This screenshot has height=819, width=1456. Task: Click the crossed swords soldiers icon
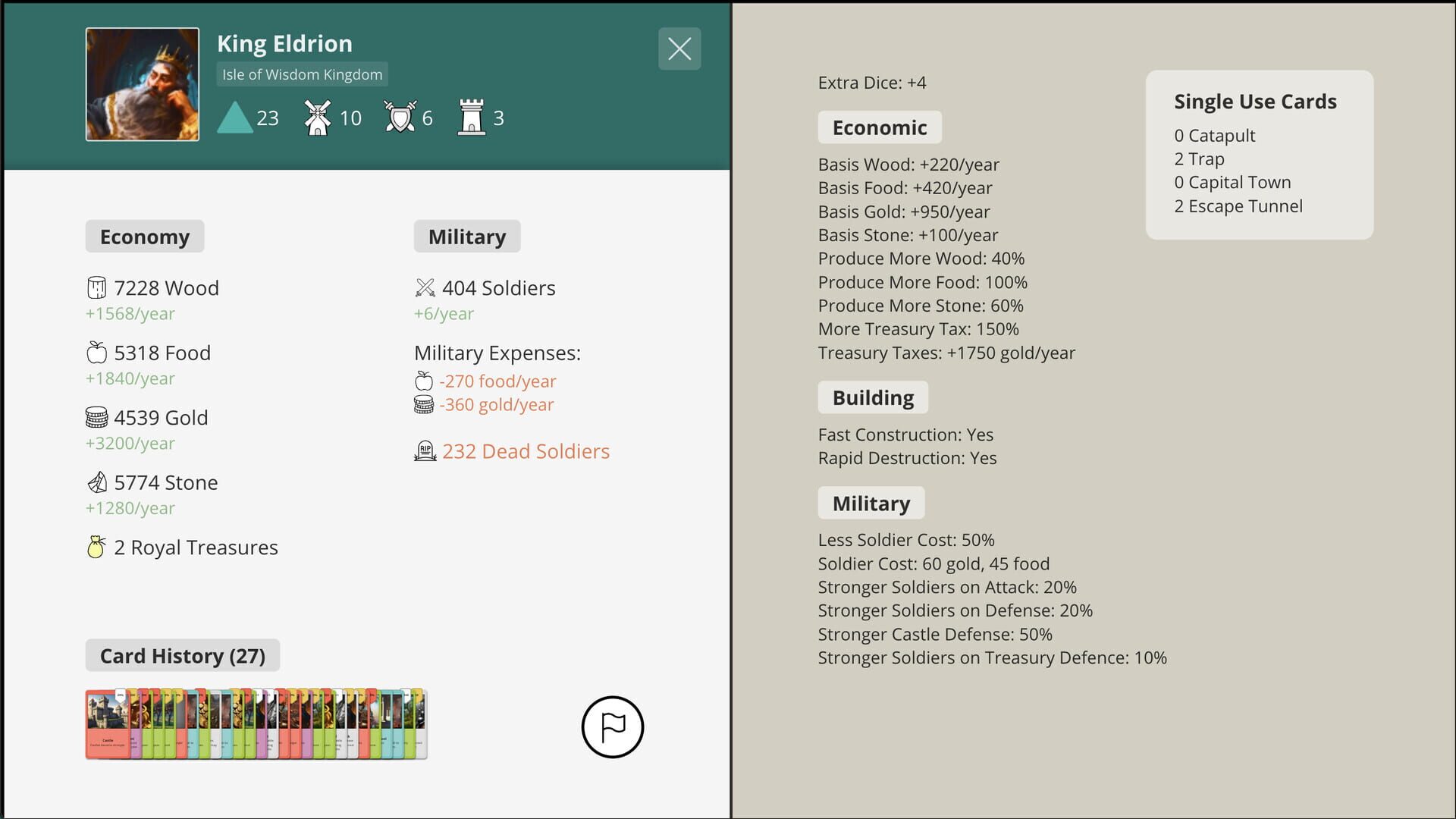425,287
